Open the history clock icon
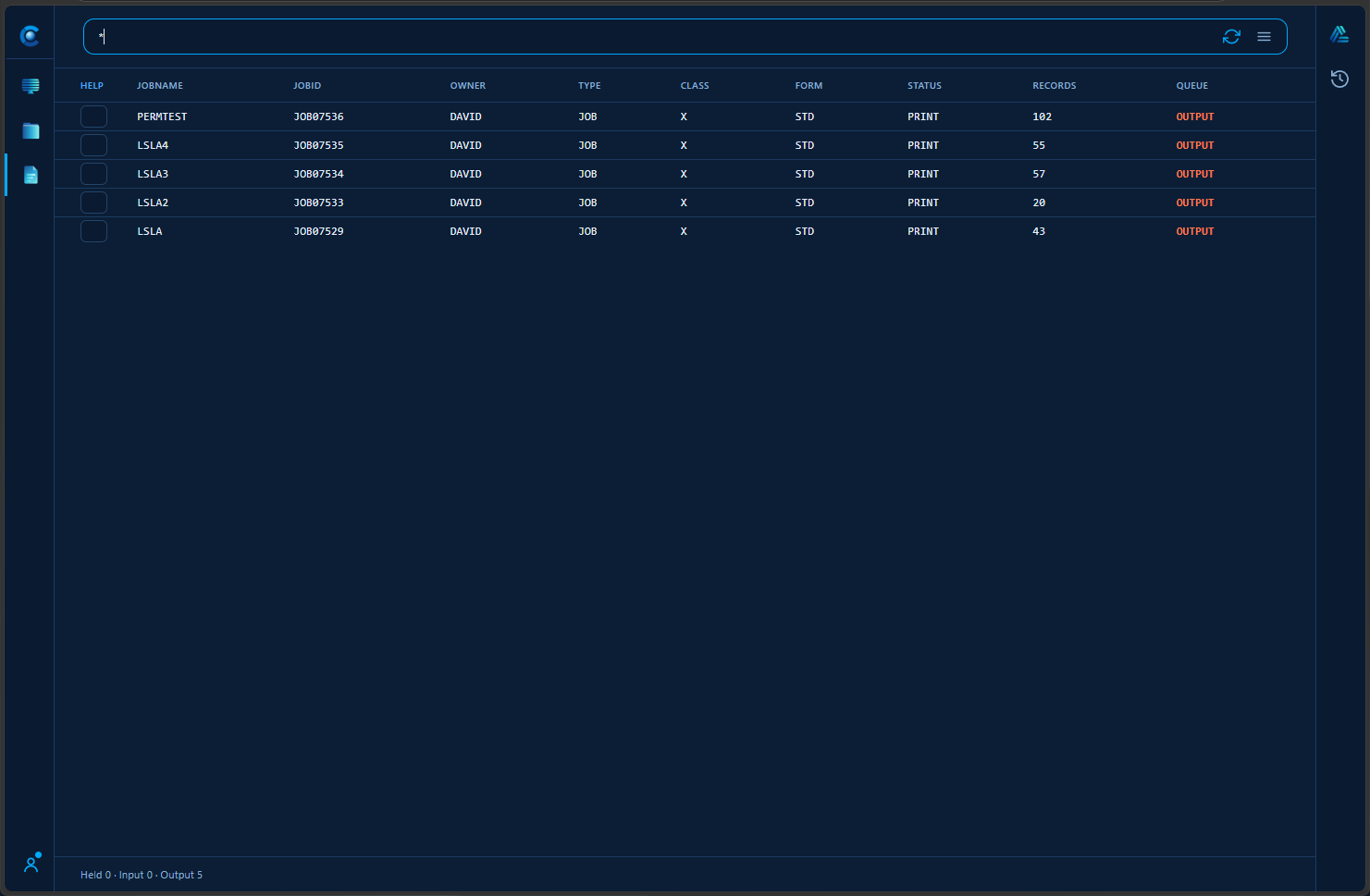The height and width of the screenshot is (896, 1370). point(1339,80)
